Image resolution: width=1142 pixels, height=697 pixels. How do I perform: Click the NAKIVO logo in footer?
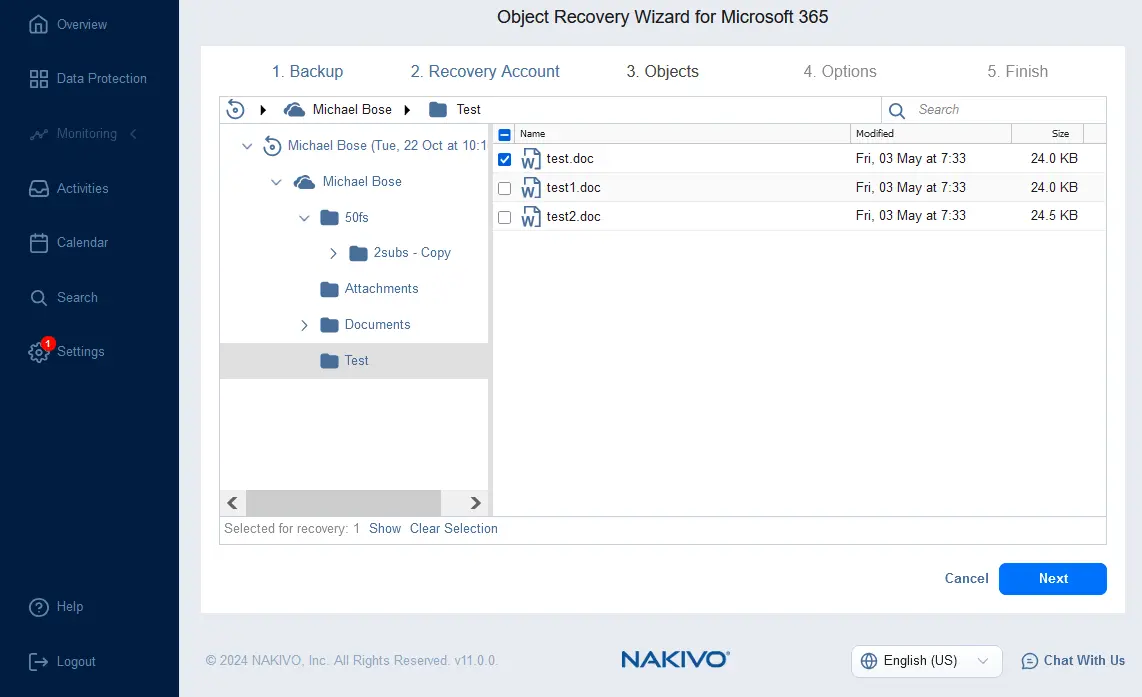[x=675, y=660]
